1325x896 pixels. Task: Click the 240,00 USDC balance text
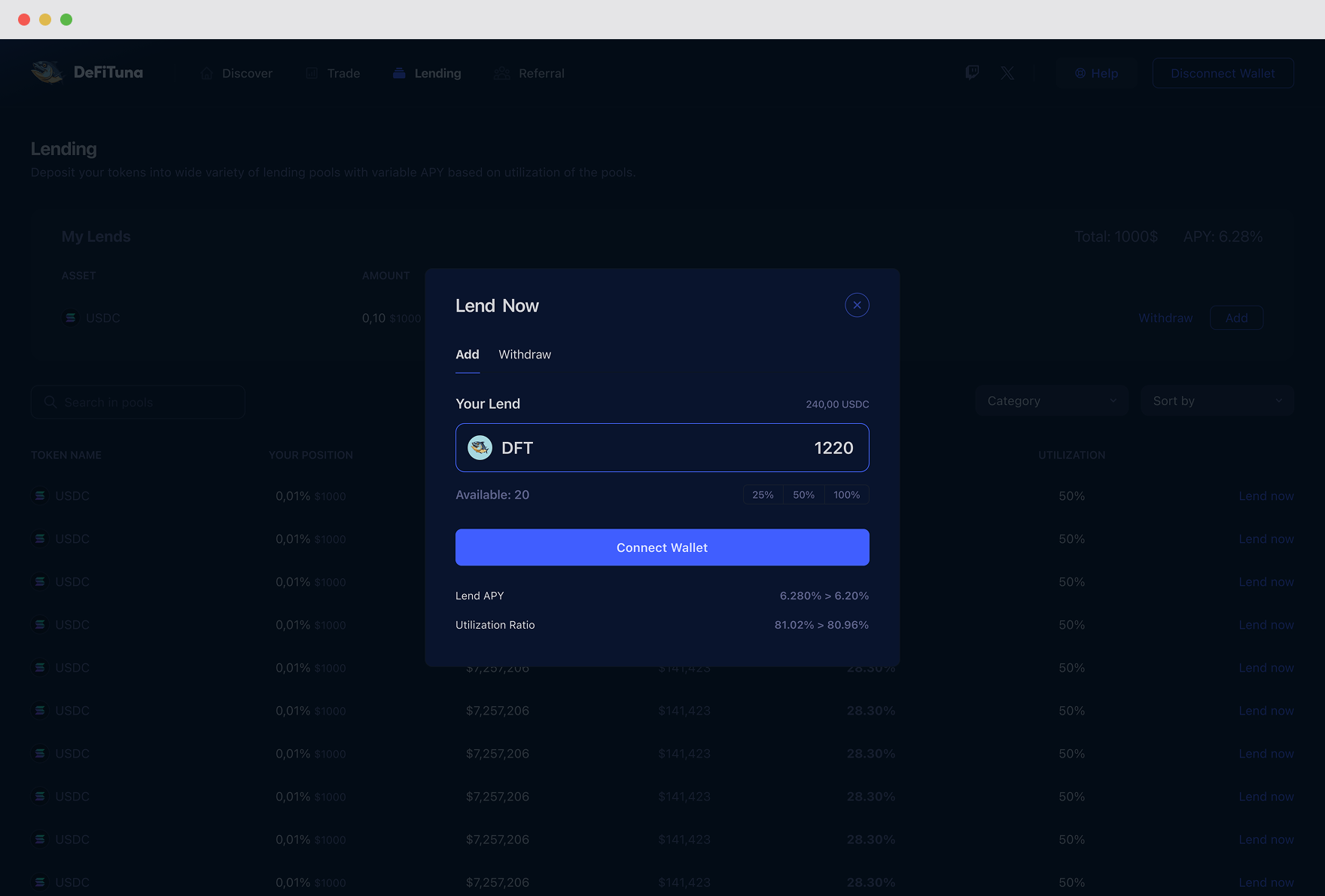[x=837, y=404]
